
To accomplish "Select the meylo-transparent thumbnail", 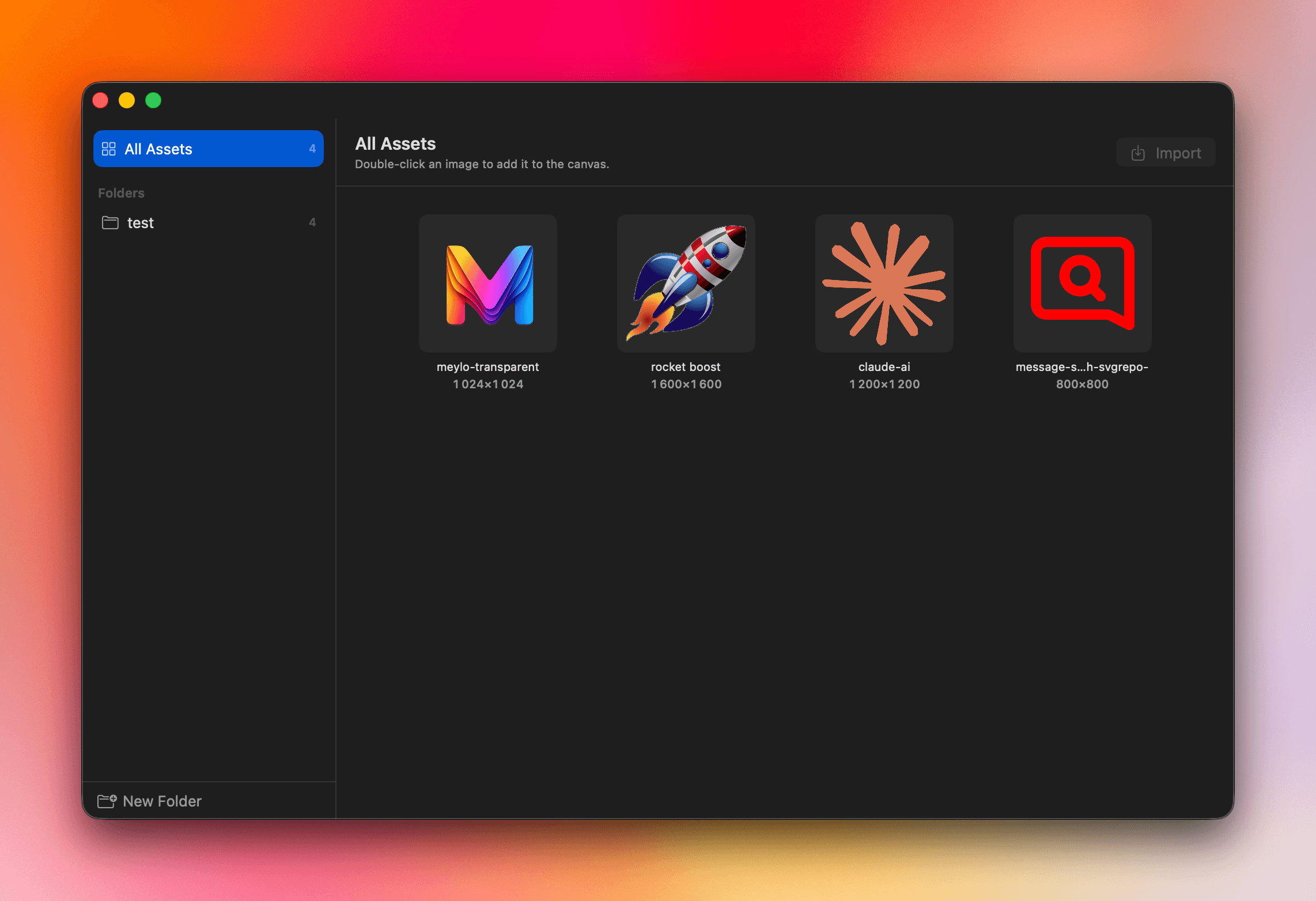I will tap(488, 283).
